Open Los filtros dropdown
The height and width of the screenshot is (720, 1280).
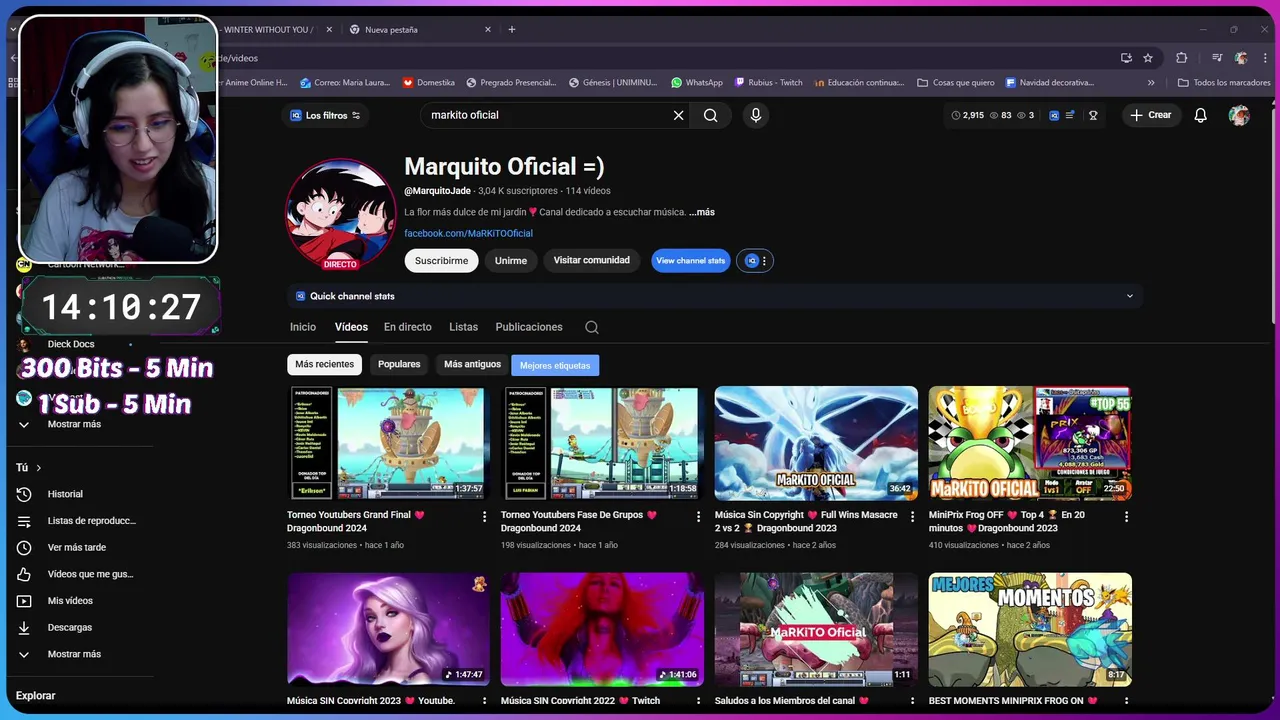tap(325, 115)
